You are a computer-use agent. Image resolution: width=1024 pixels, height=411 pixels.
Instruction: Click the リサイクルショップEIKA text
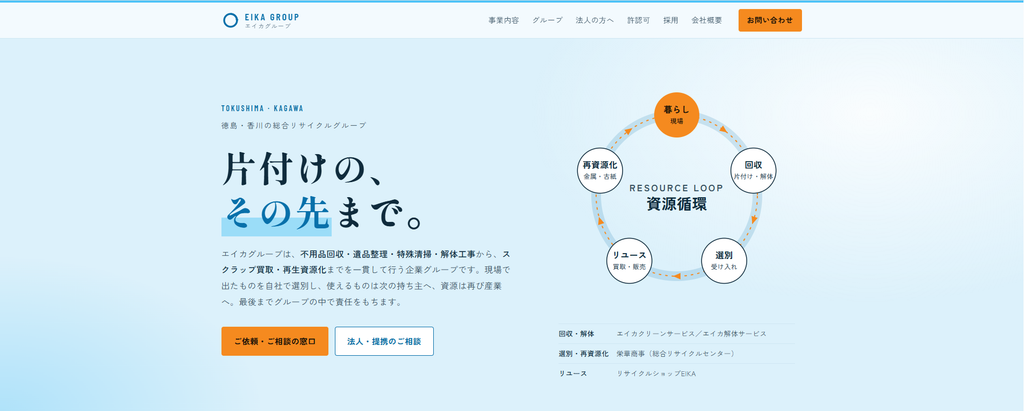pyautogui.click(x=656, y=374)
